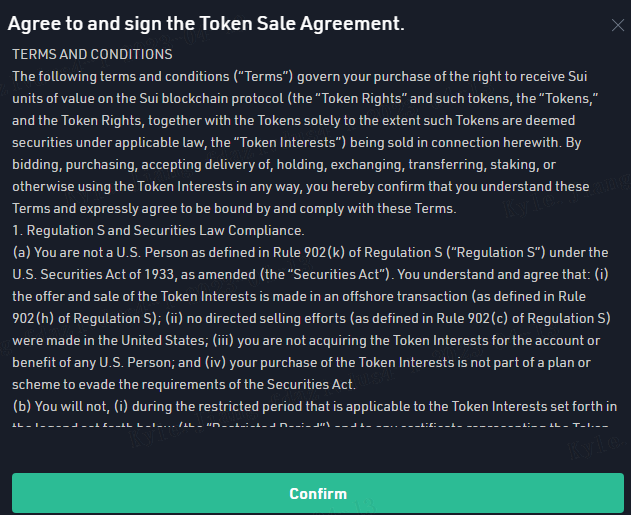Confirm the Token Sale Agreement

(x=318, y=493)
